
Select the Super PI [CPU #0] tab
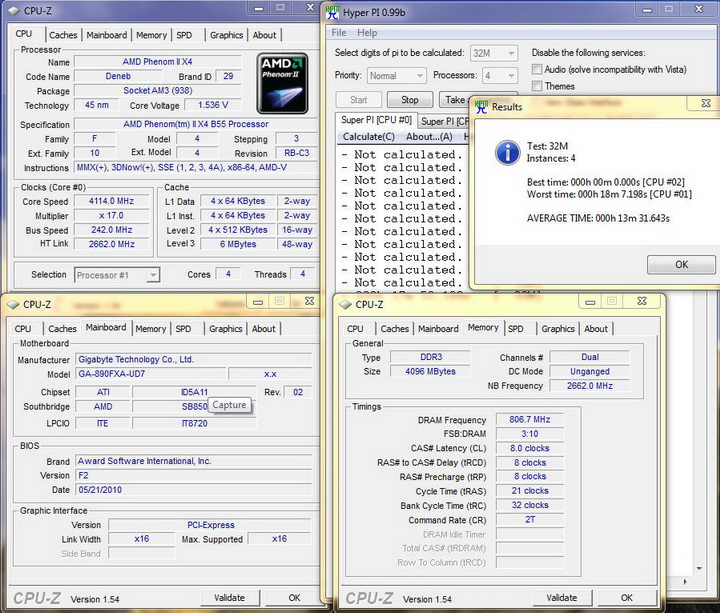click(x=376, y=120)
